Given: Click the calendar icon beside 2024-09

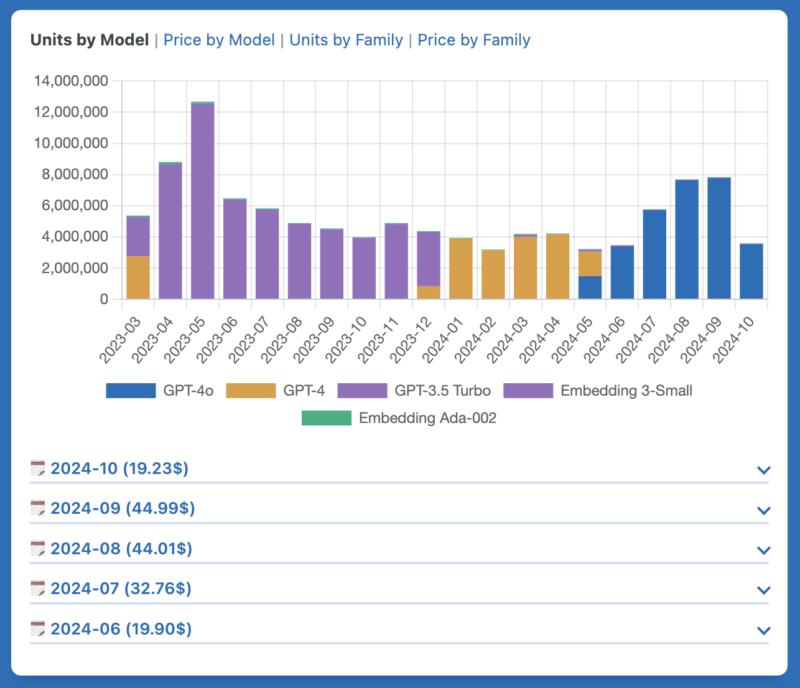Looking at the screenshot, I should click(38, 508).
